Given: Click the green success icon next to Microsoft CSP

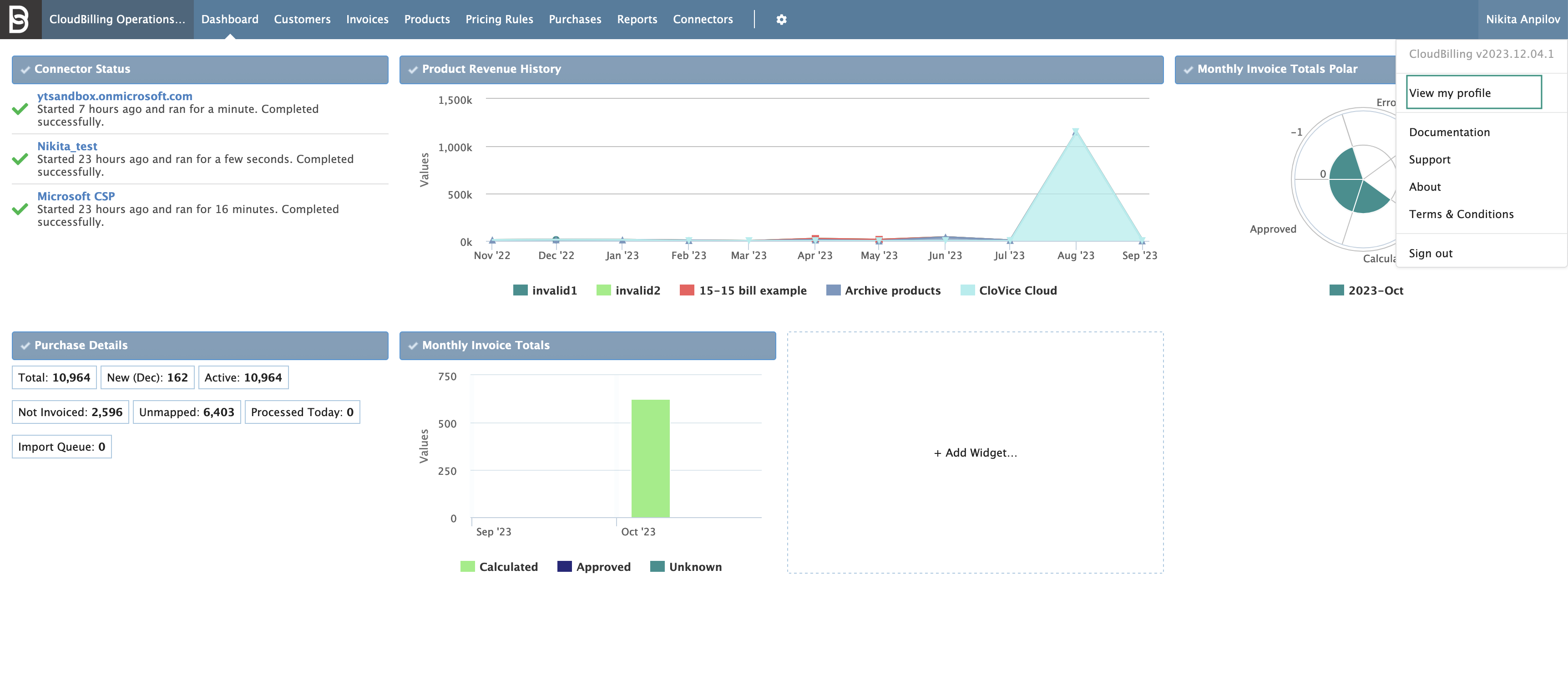Looking at the screenshot, I should (x=20, y=209).
